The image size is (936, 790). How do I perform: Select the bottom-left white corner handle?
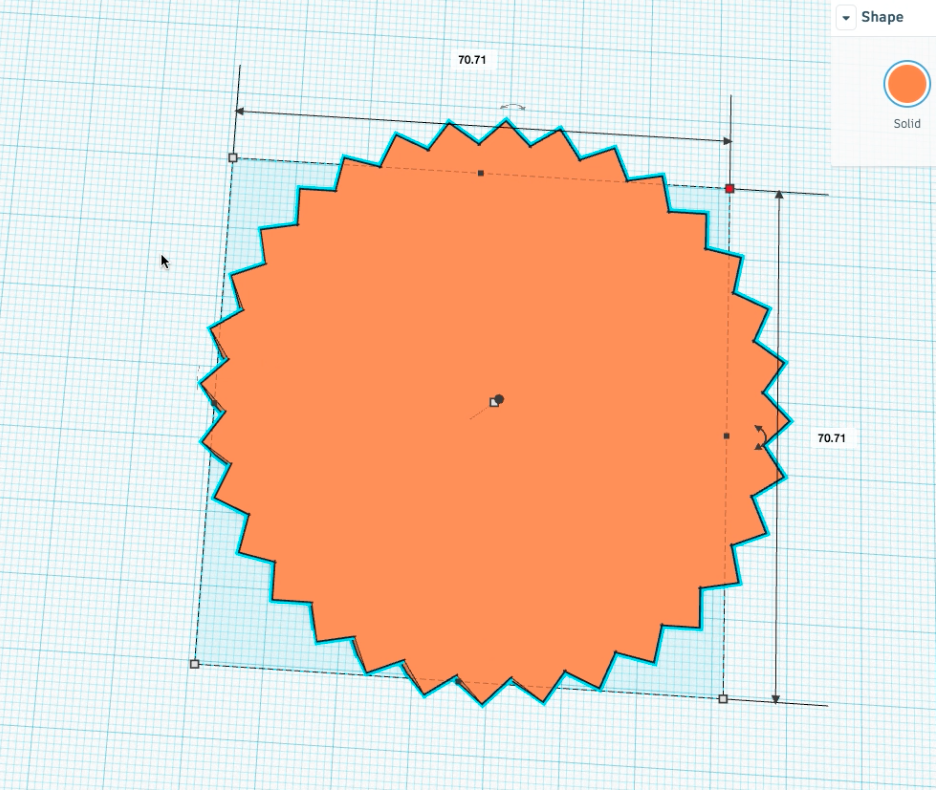tap(194, 664)
